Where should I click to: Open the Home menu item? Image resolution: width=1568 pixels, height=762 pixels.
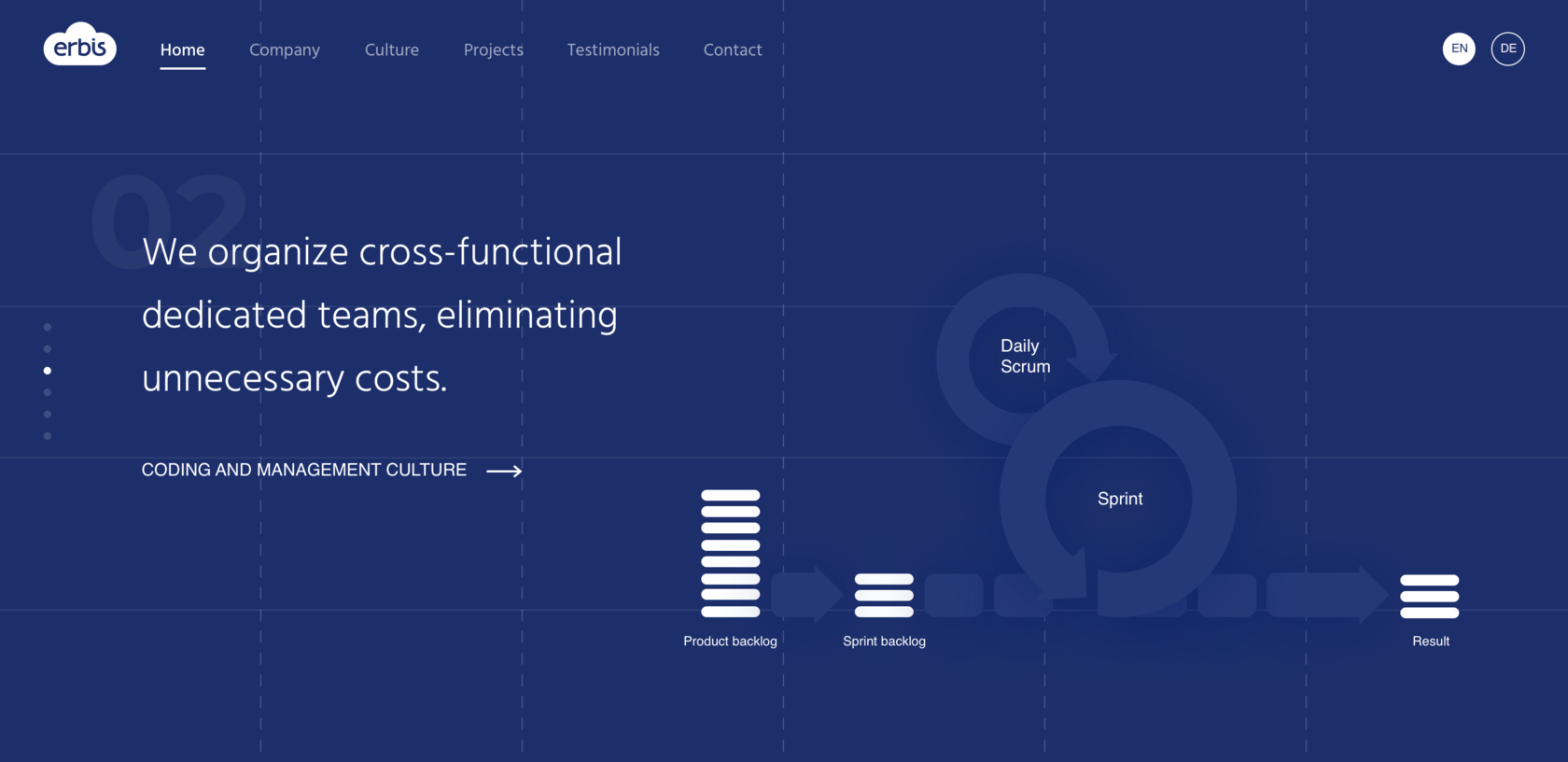click(182, 50)
